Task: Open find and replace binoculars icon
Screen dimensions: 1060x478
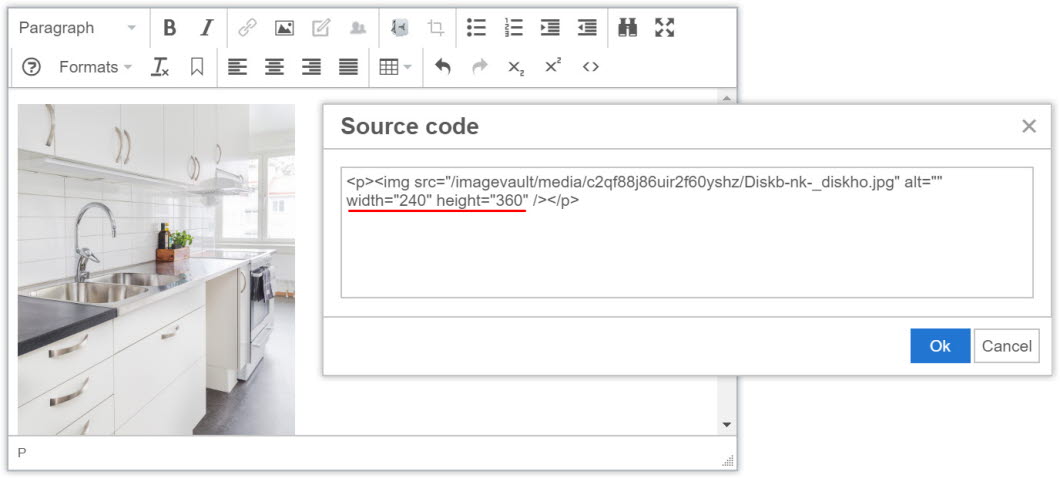Action: click(x=627, y=28)
